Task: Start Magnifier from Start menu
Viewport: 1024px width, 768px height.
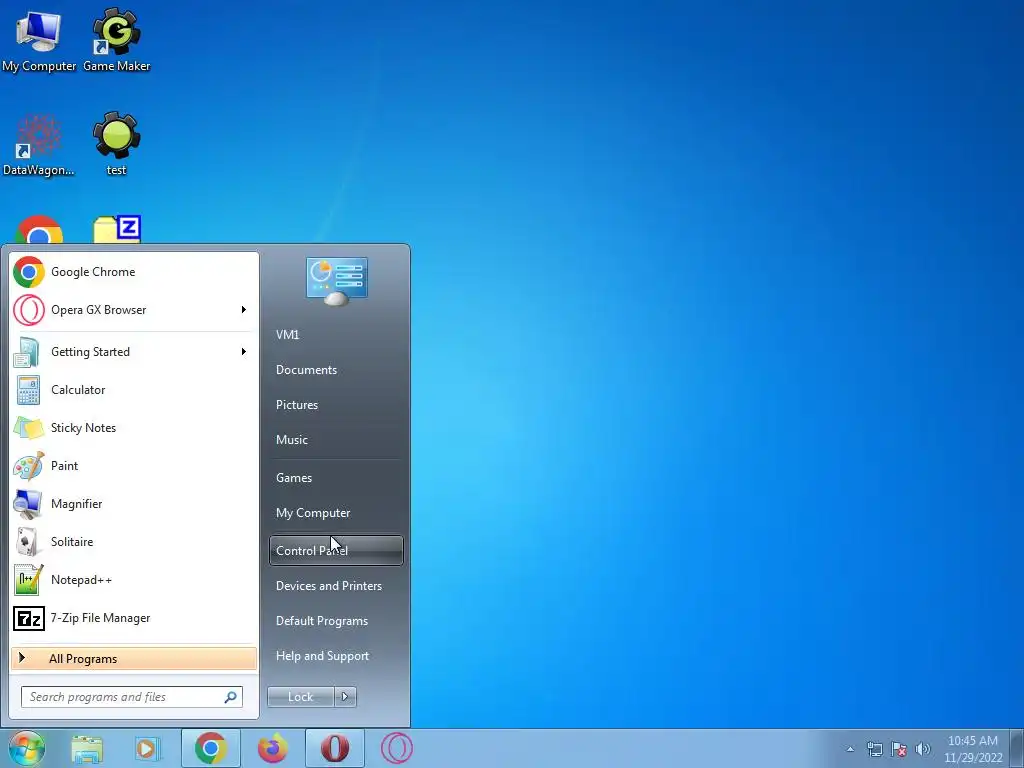Action: click(x=135, y=504)
